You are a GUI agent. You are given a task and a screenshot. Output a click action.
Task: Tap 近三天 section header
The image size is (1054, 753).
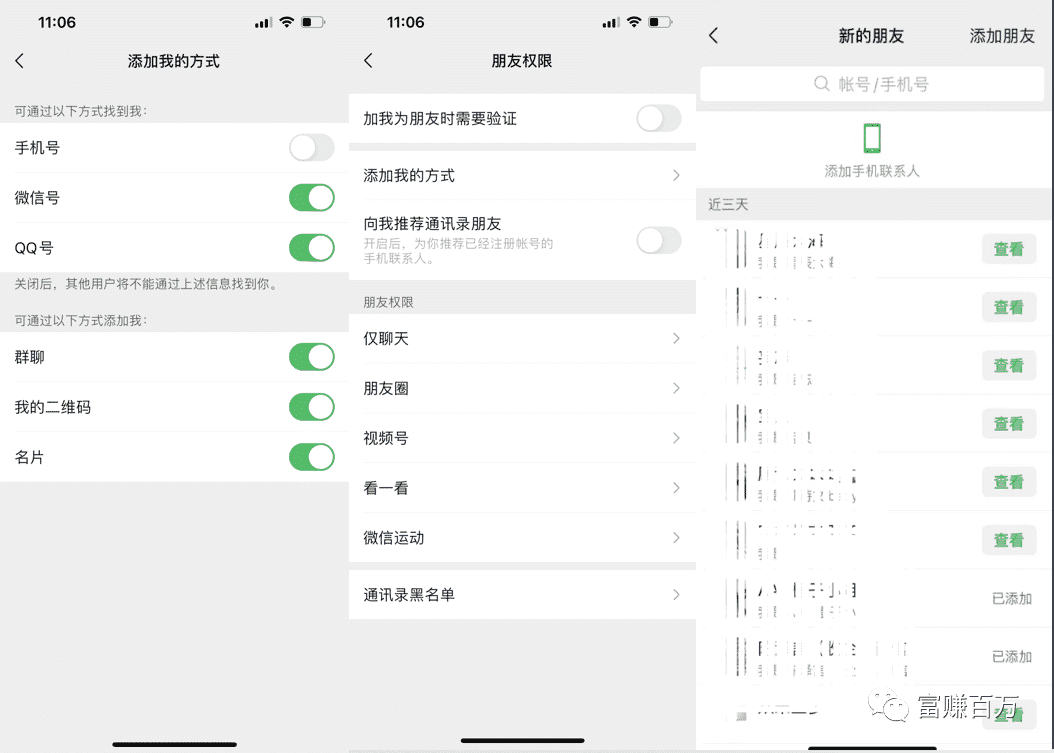(x=728, y=204)
